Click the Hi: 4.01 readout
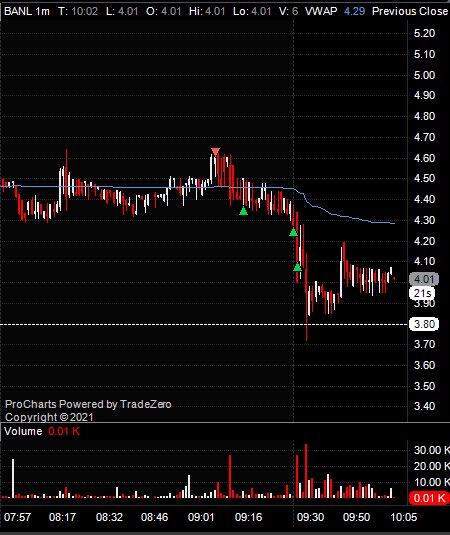The height and width of the screenshot is (535, 450). [207, 11]
